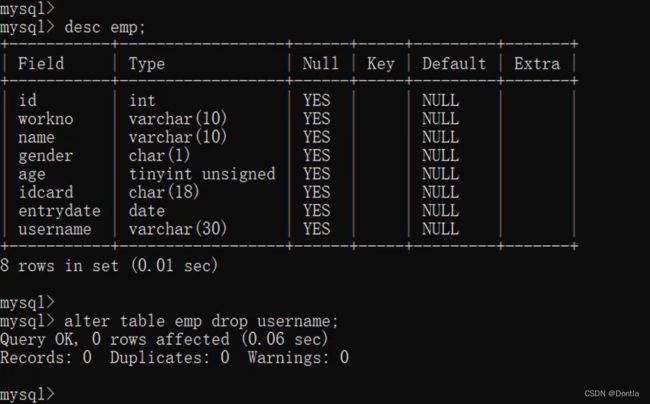Click the 'Warnings: 0' text
650x404 pixels.
298,358
